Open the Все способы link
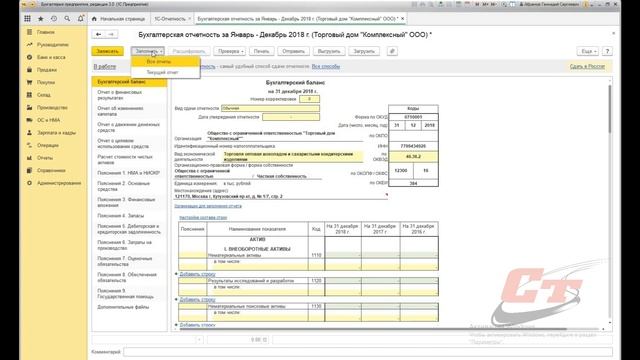This screenshot has width=640, height=360. coord(326,66)
